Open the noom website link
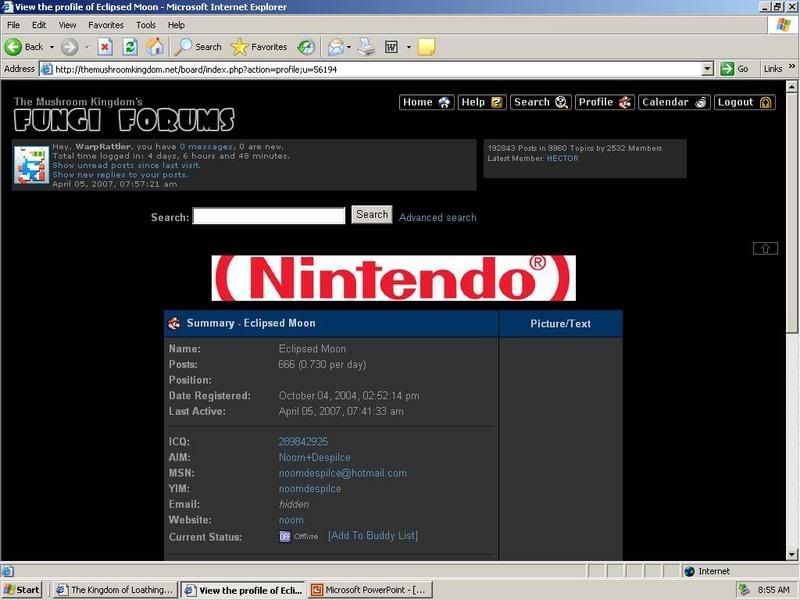The height and width of the screenshot is (600, 800). point(291,520)
